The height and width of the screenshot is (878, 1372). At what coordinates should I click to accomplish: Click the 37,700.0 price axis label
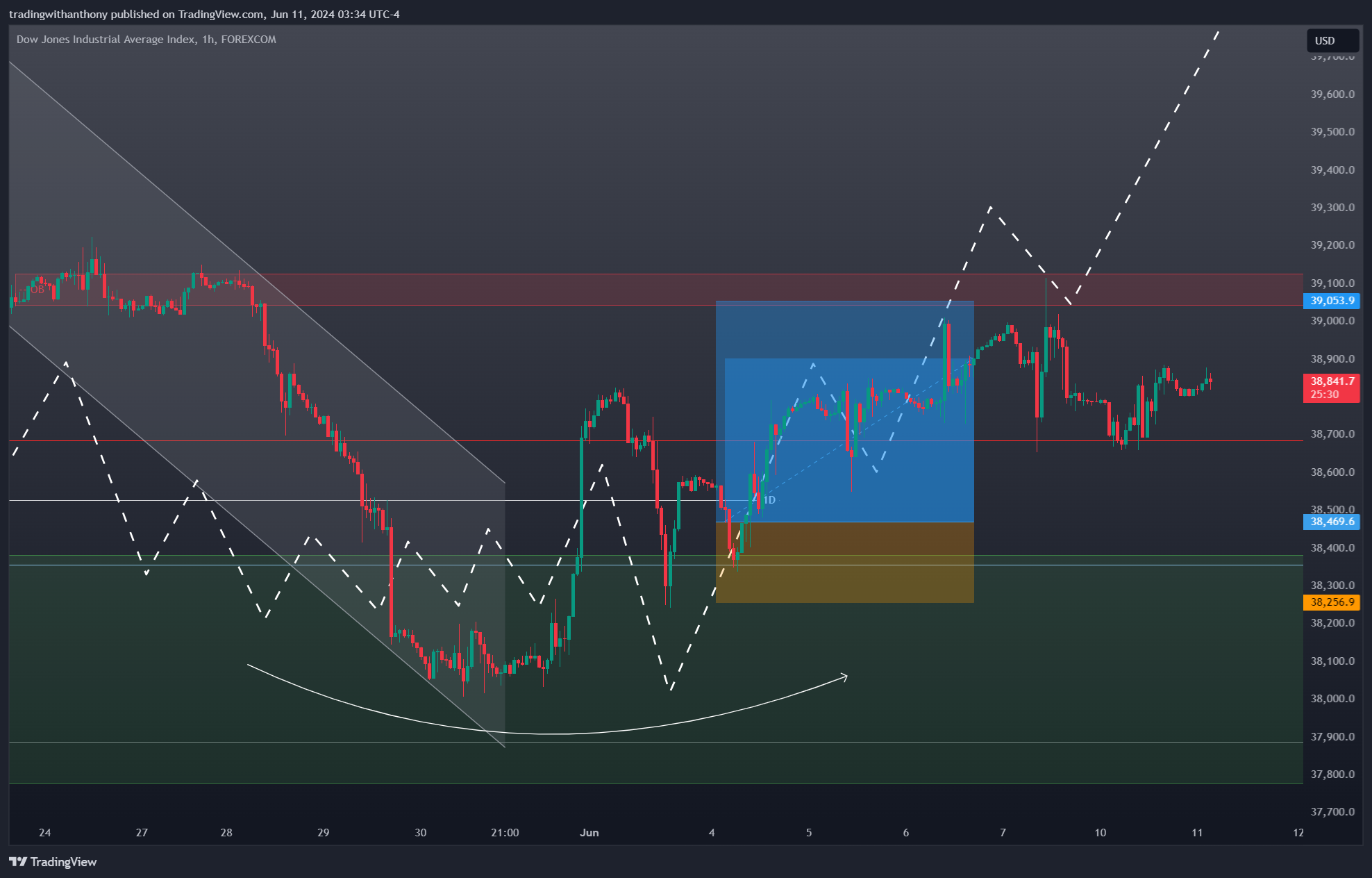[1332, 812]
